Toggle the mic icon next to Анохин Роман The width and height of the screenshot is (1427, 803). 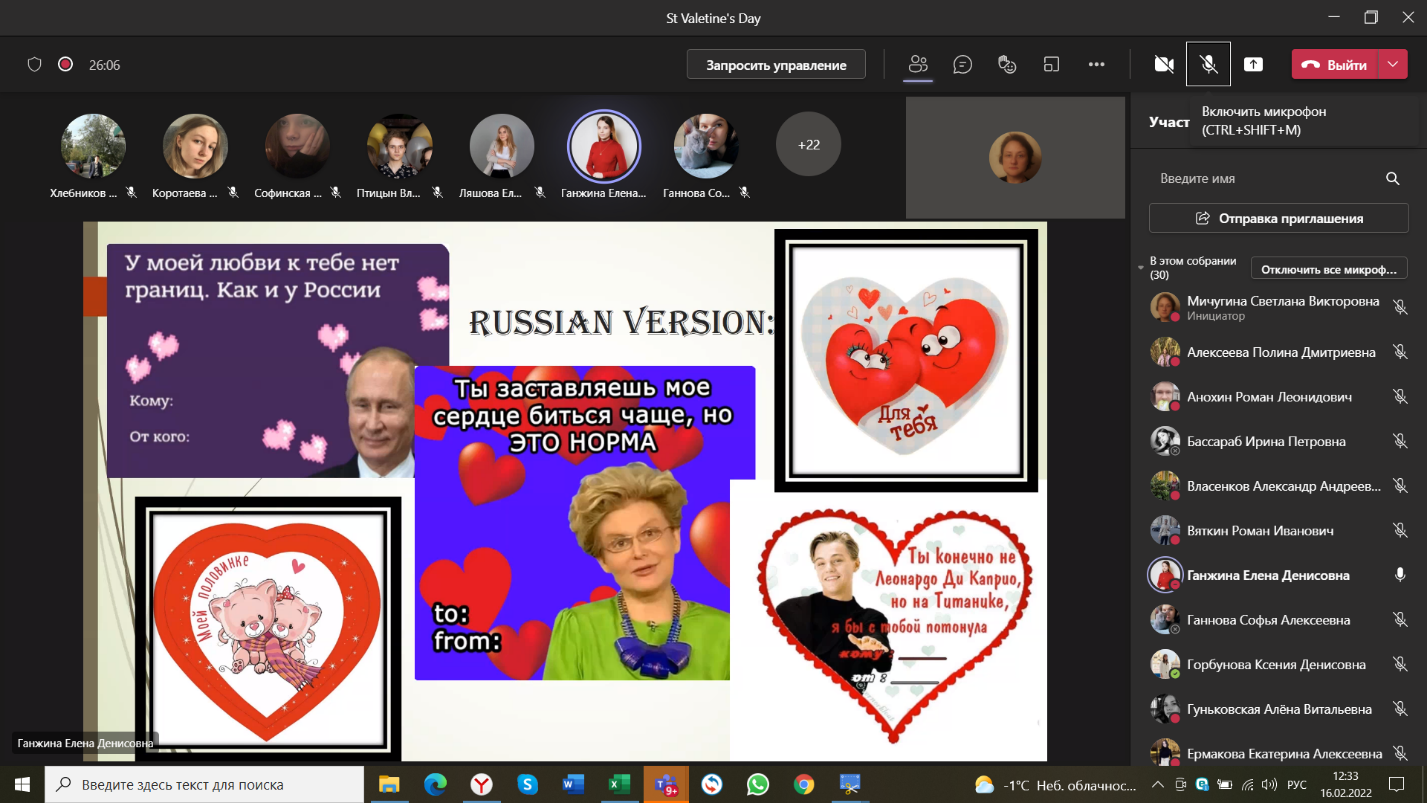[1401, 396]
